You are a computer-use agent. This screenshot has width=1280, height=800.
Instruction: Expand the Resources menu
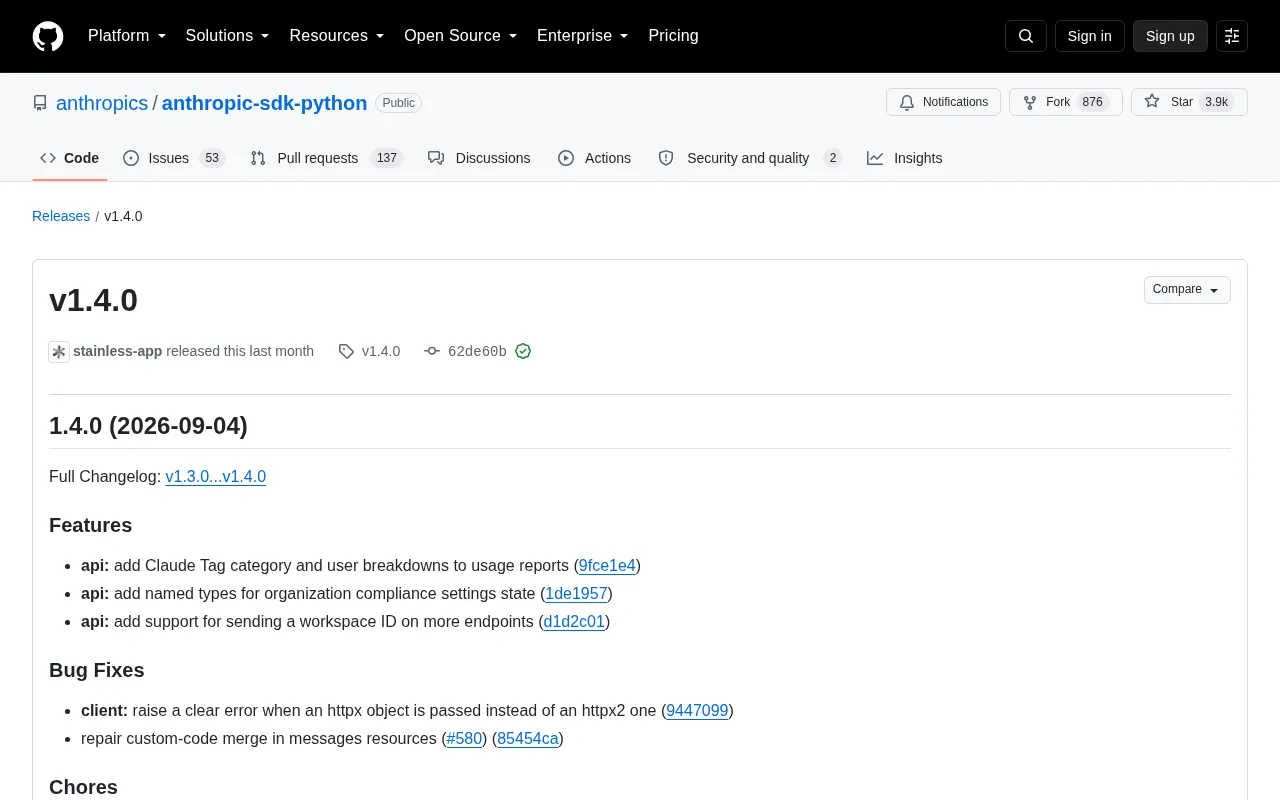pos(337,36)
